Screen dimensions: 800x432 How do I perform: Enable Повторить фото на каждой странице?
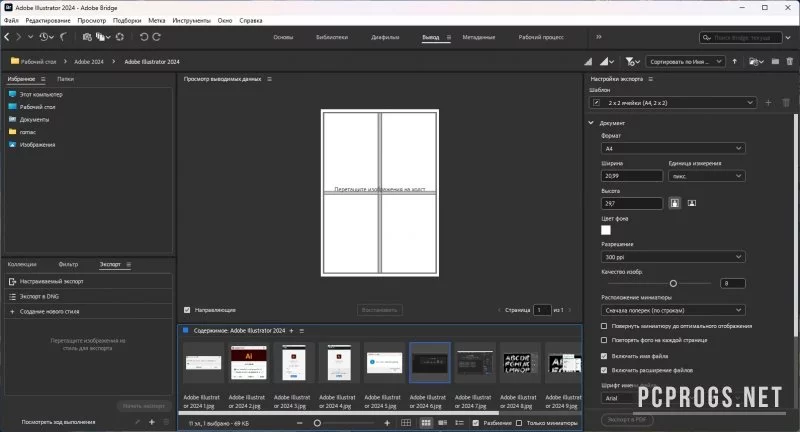tap(604, 340)
